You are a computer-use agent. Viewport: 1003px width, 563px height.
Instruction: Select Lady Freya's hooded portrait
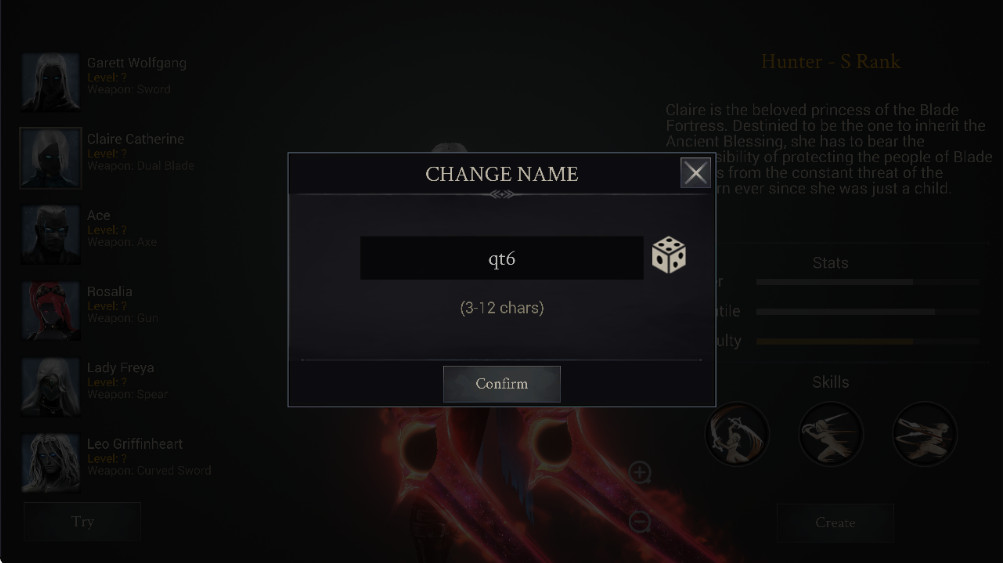[x=51, y=386]
